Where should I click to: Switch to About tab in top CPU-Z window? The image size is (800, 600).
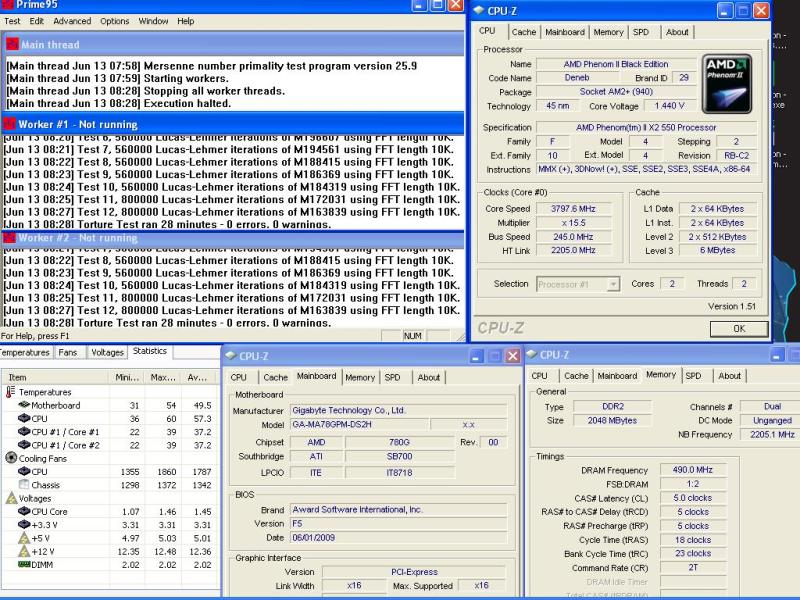coord(677,32)
